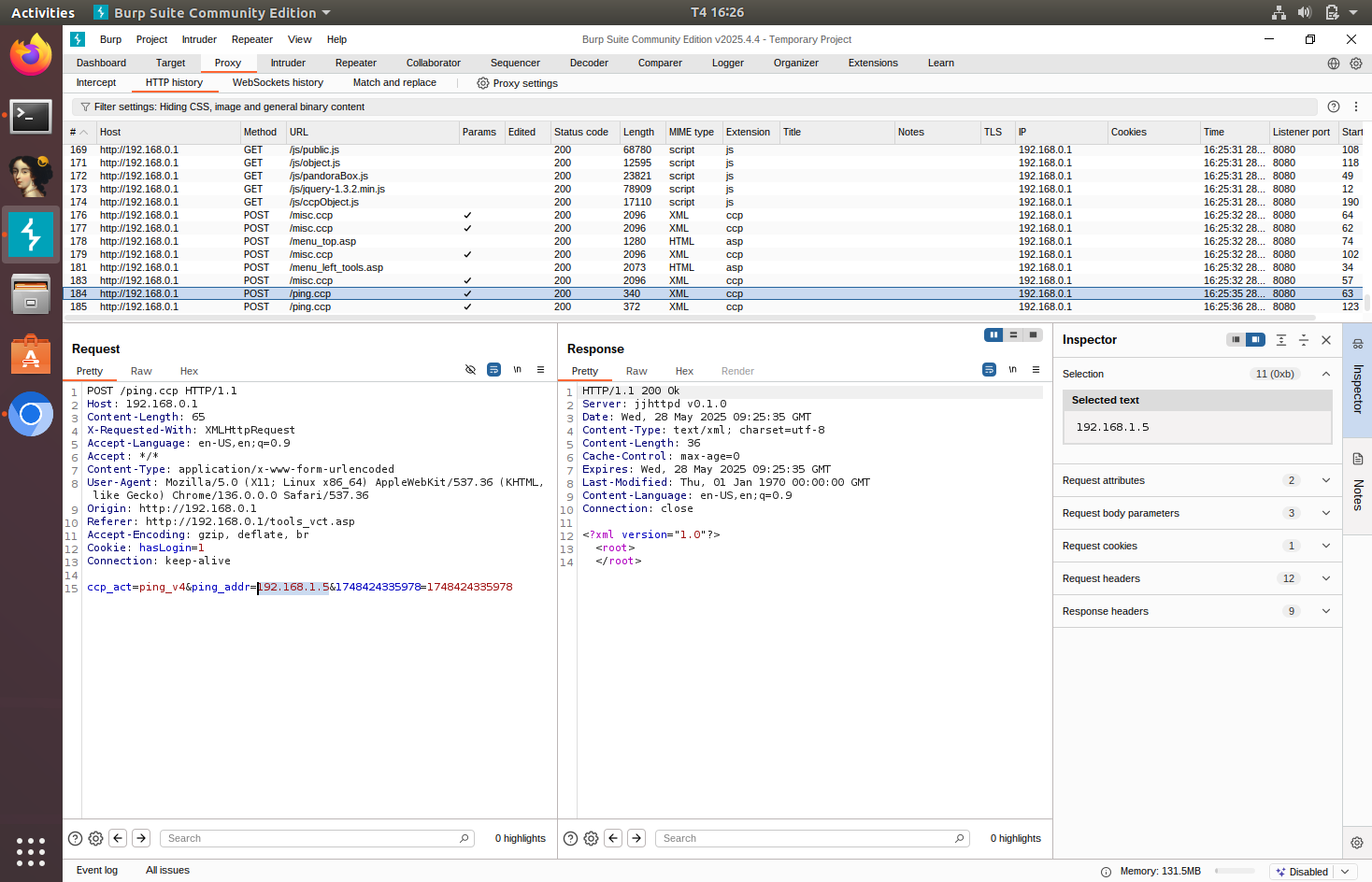Screen dimensions: 1372x882
Task: Open the system menu arrow in the top bar
Action: [1354, 12]
